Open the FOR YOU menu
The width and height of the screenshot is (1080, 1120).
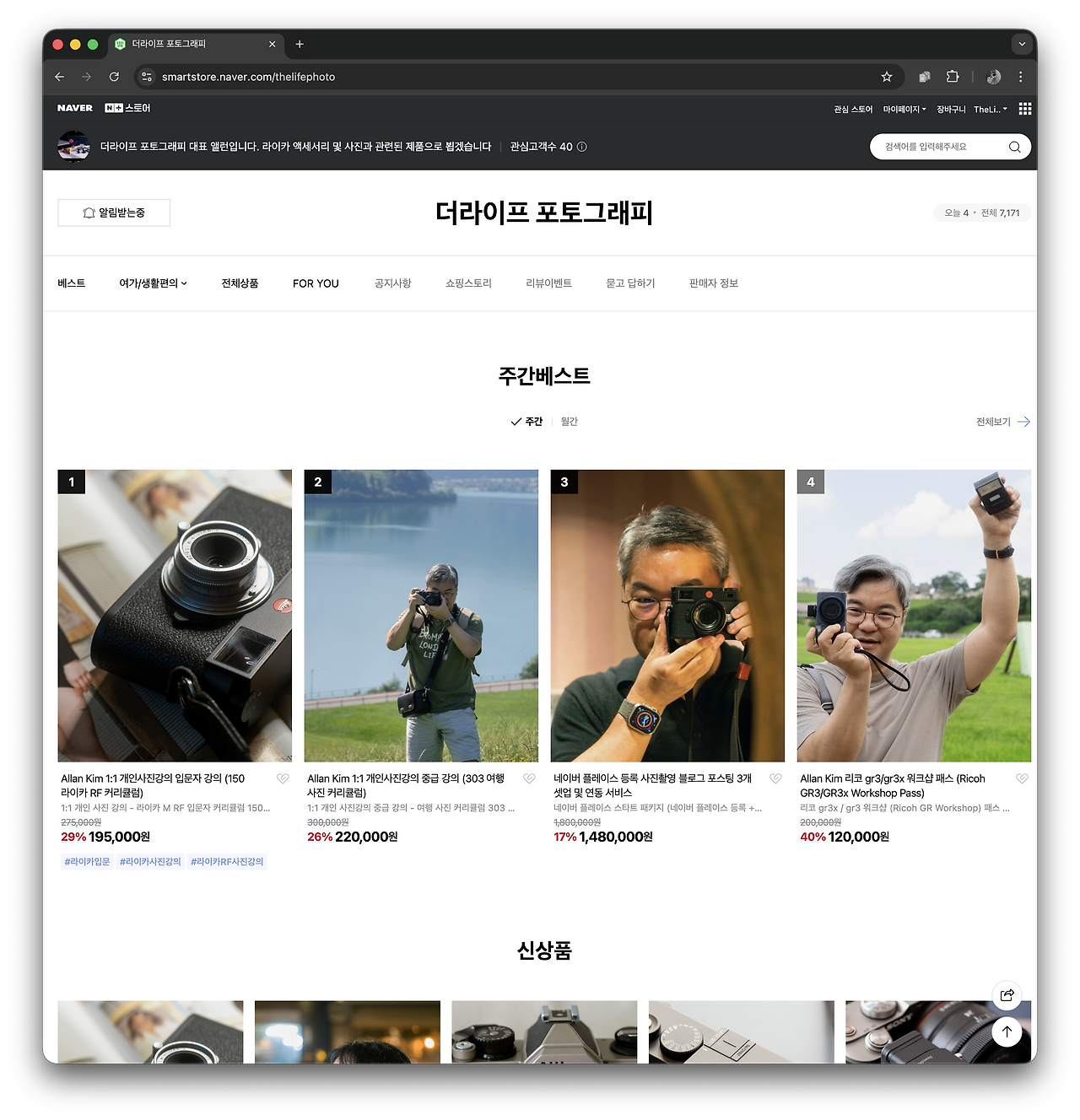pyautogui.click(x=316, y=283)
